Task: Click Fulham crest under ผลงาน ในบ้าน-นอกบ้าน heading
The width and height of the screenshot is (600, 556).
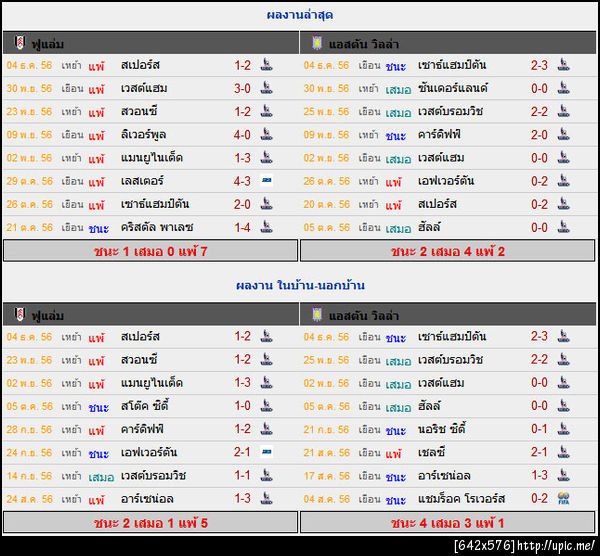Action: click(x=20, y=314)
